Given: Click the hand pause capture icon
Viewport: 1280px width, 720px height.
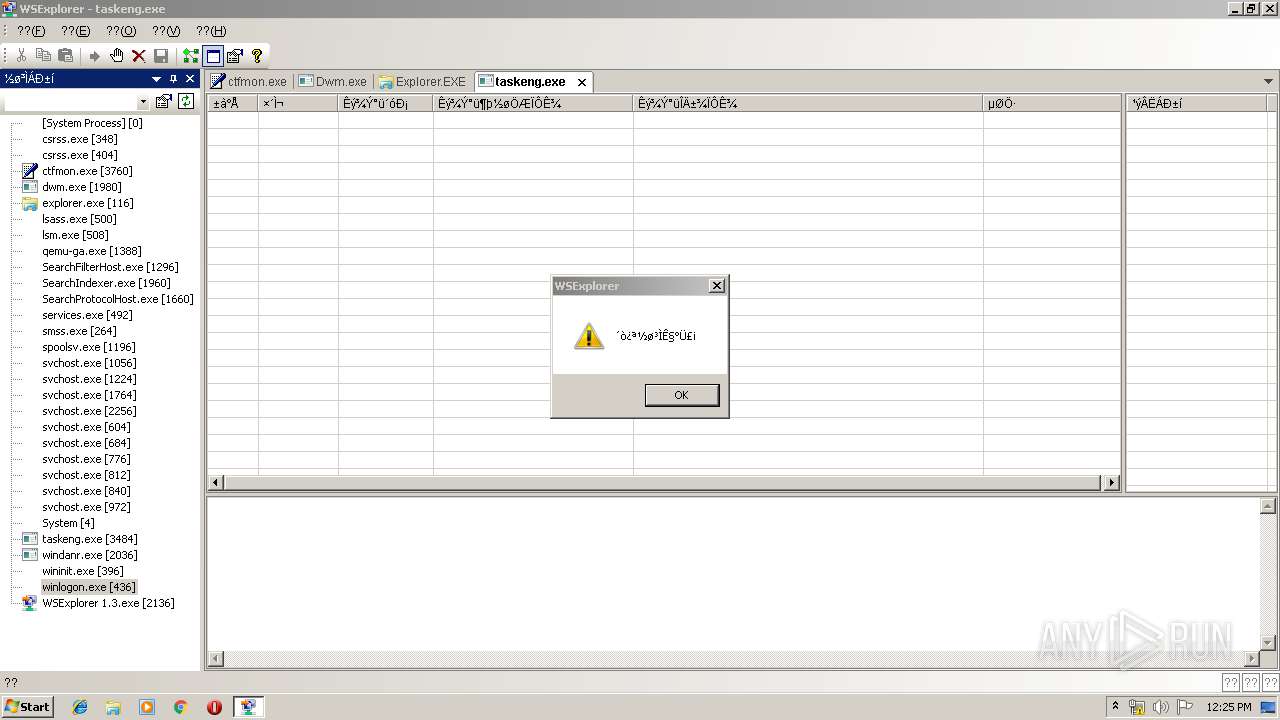Looking at the screenshot, I should [x=117, y=56].
